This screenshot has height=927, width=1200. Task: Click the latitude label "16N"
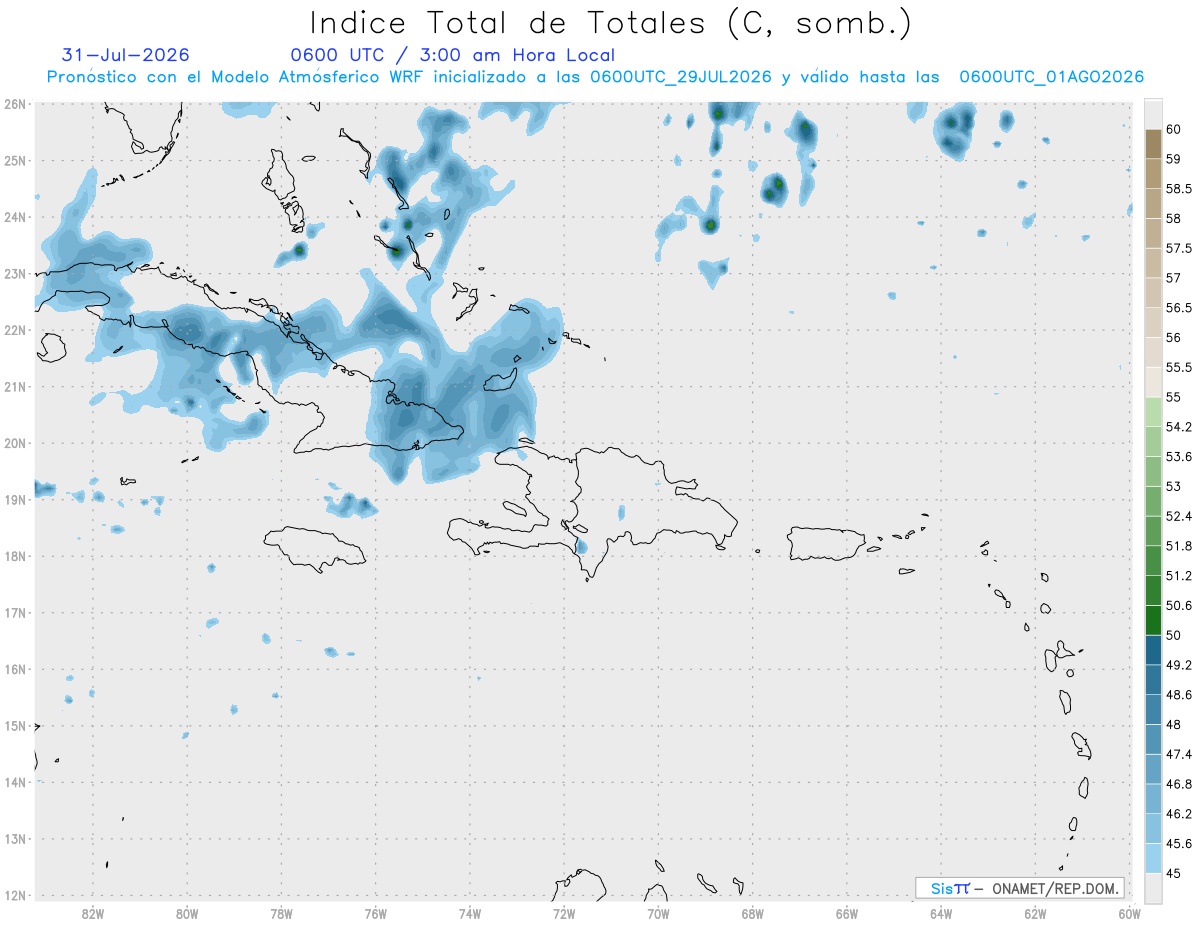click(x=15, y=669)
